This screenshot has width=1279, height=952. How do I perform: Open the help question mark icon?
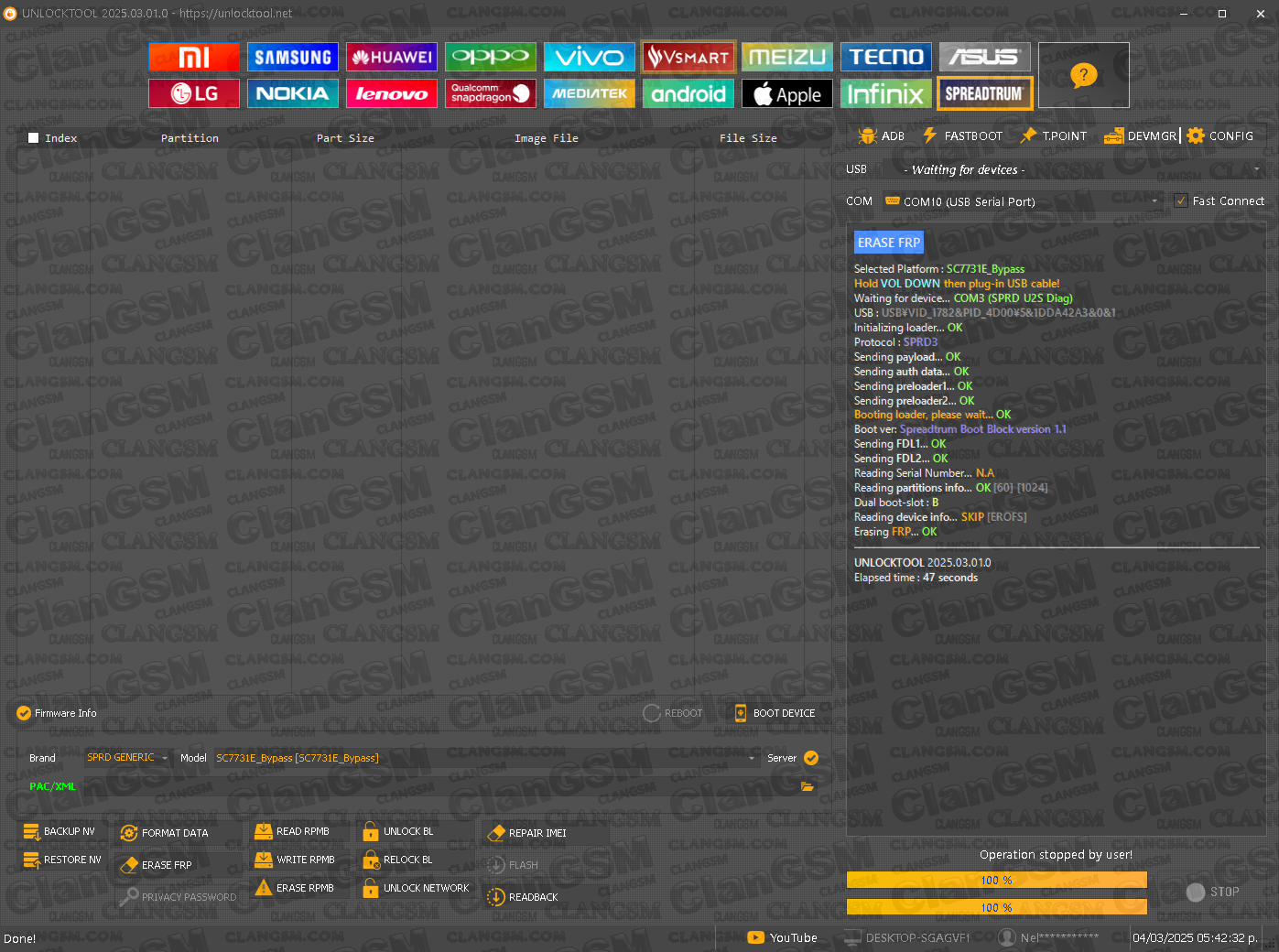tap(1083, 75)
